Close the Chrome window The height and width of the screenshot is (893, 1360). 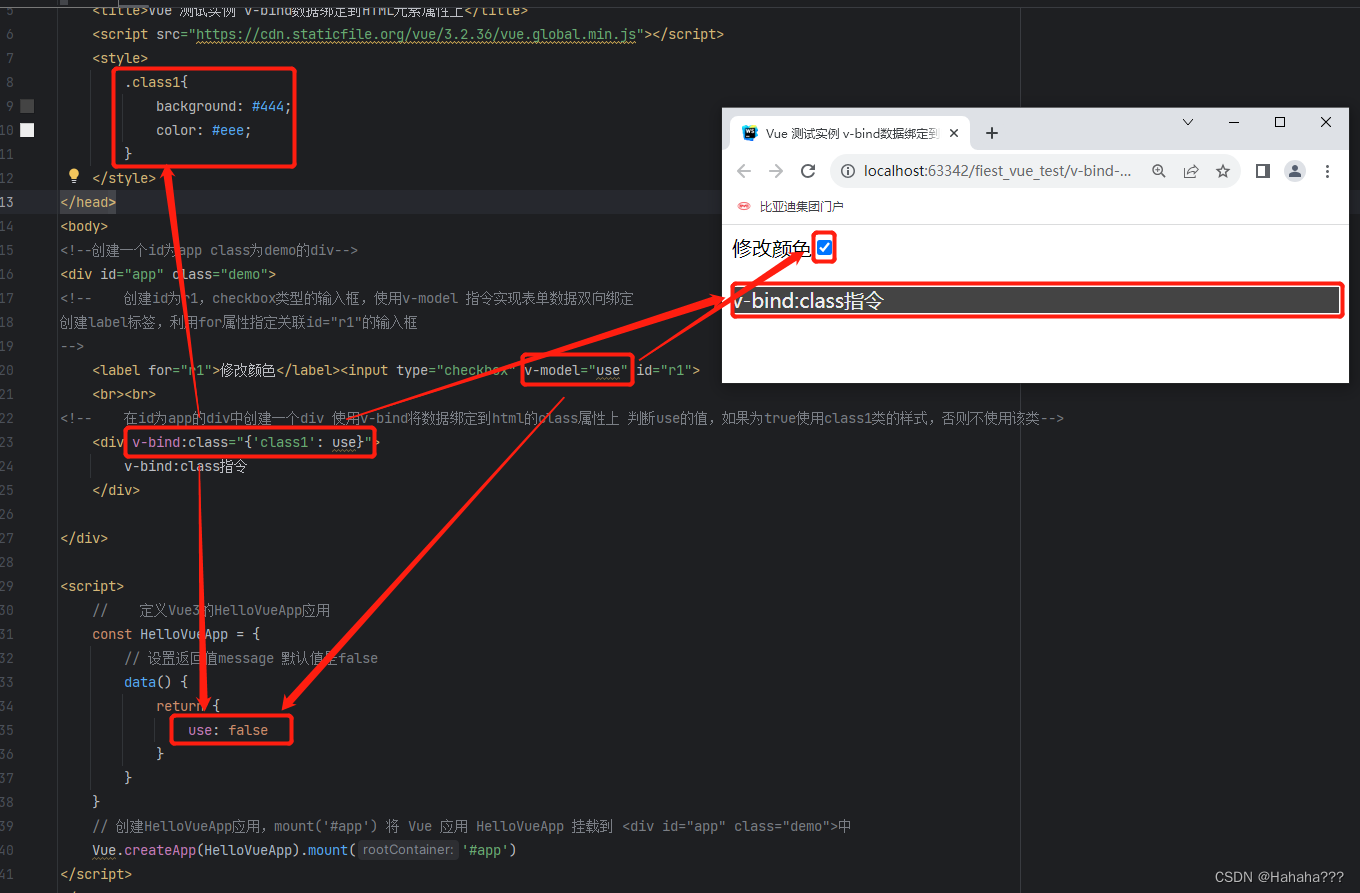tap(1326, 122)
